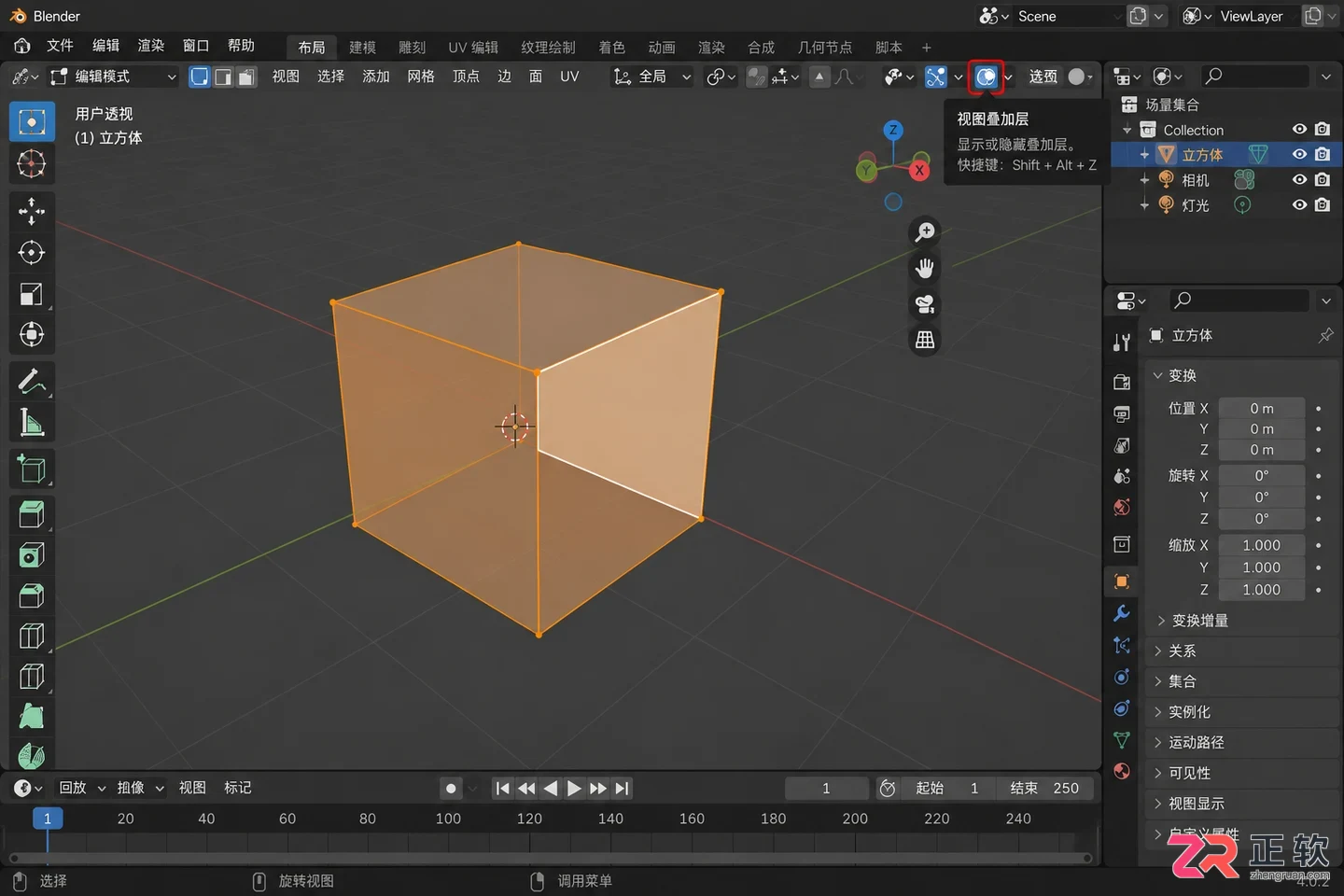
Task: Click the timeline playhead marker at frame 1
Action: click(47, 819)
